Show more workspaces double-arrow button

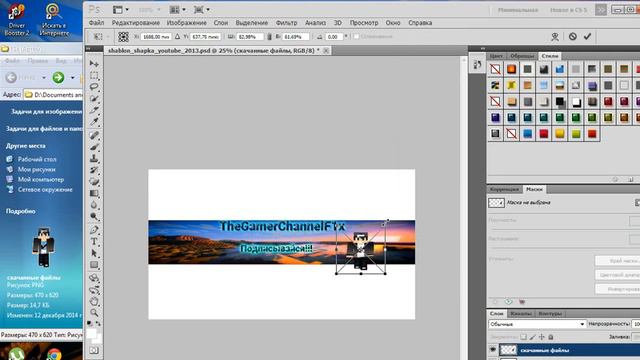pos(601,10)
